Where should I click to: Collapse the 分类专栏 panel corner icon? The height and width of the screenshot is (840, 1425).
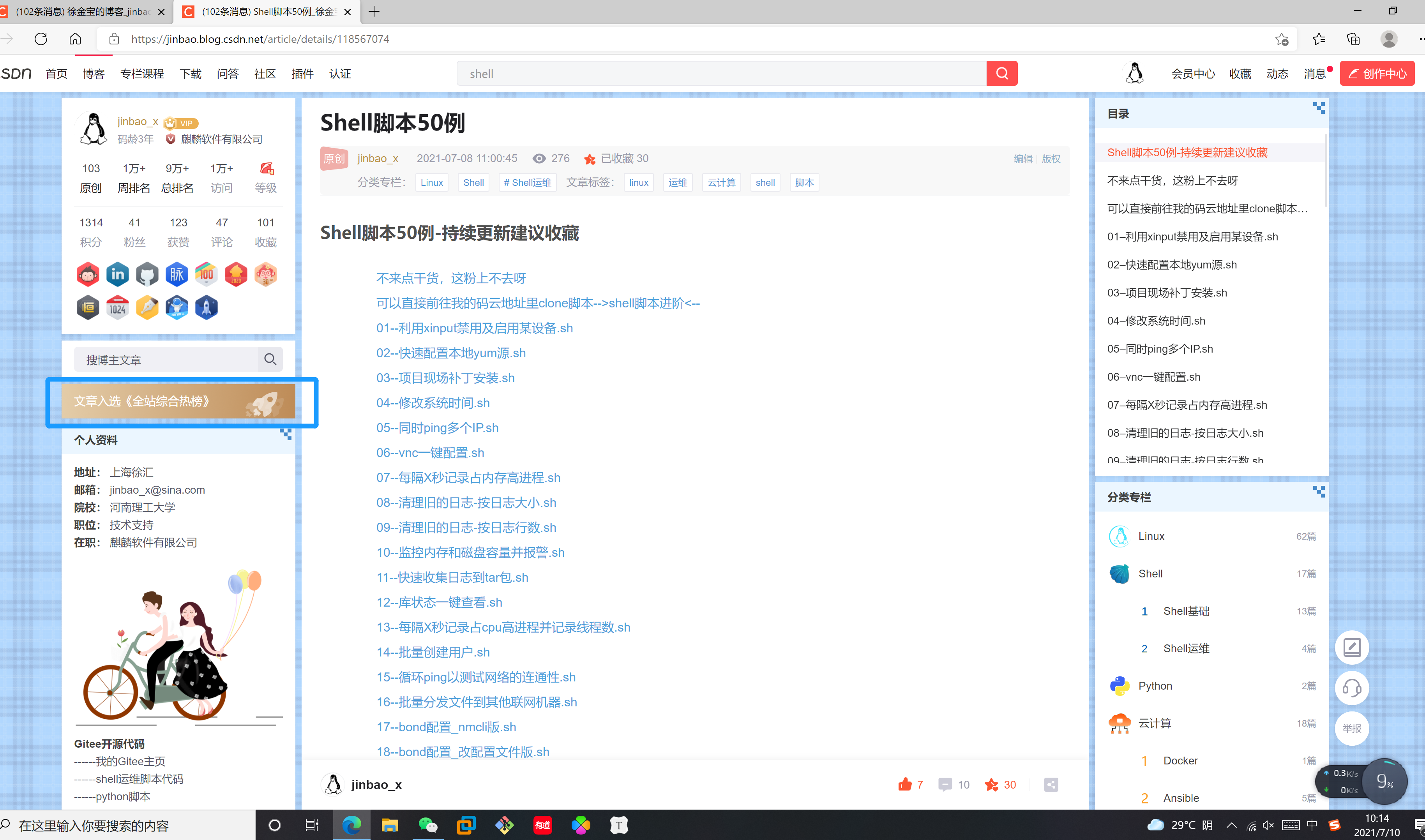click(1319, 491)
